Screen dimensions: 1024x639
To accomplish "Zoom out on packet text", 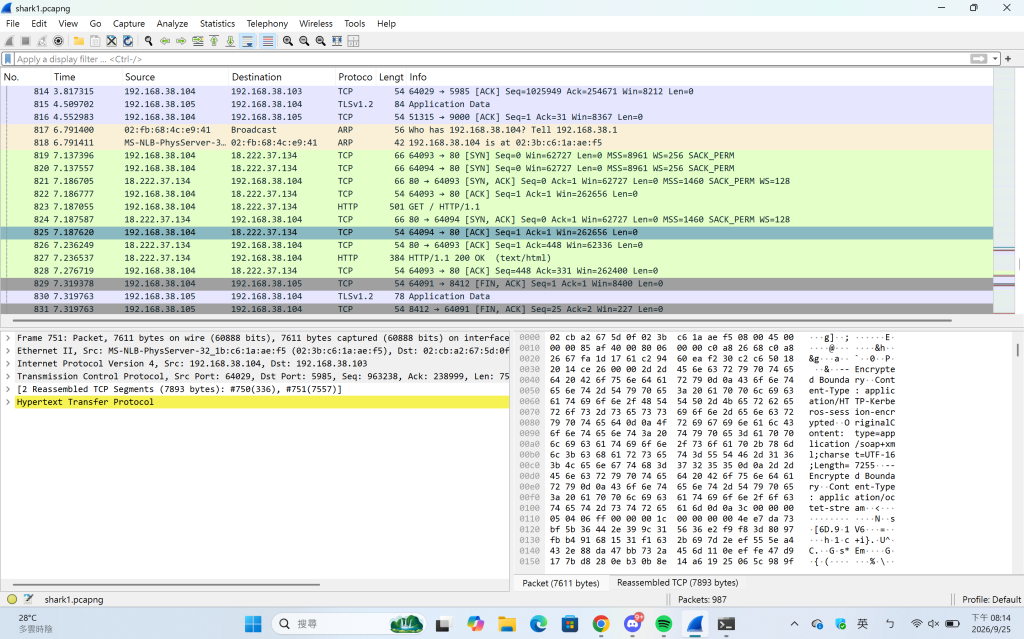I will [x=304, y=41].
